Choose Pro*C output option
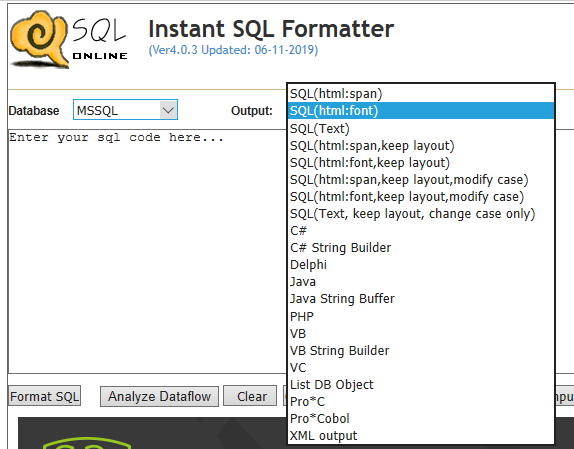 [421, 401]
